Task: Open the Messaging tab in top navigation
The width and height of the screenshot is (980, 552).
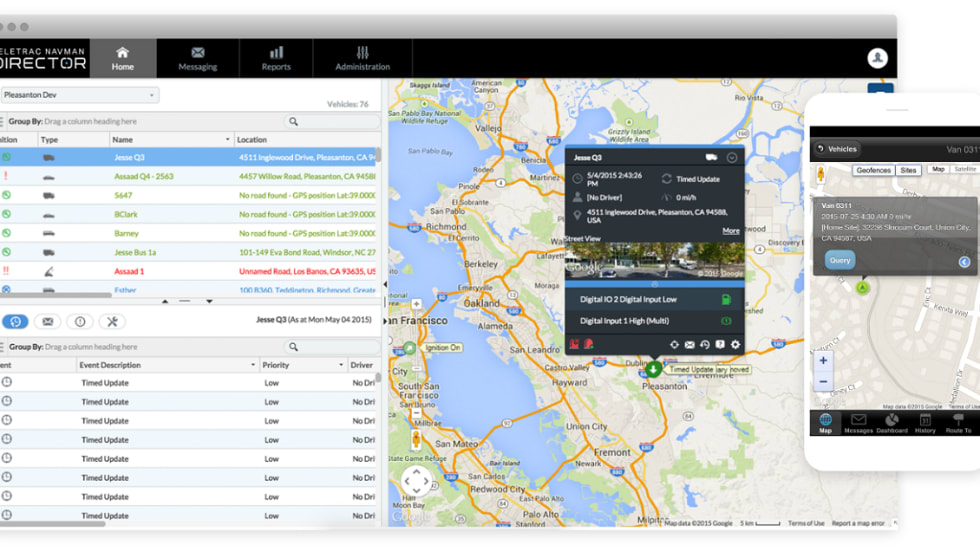Action: coord(197,58)
